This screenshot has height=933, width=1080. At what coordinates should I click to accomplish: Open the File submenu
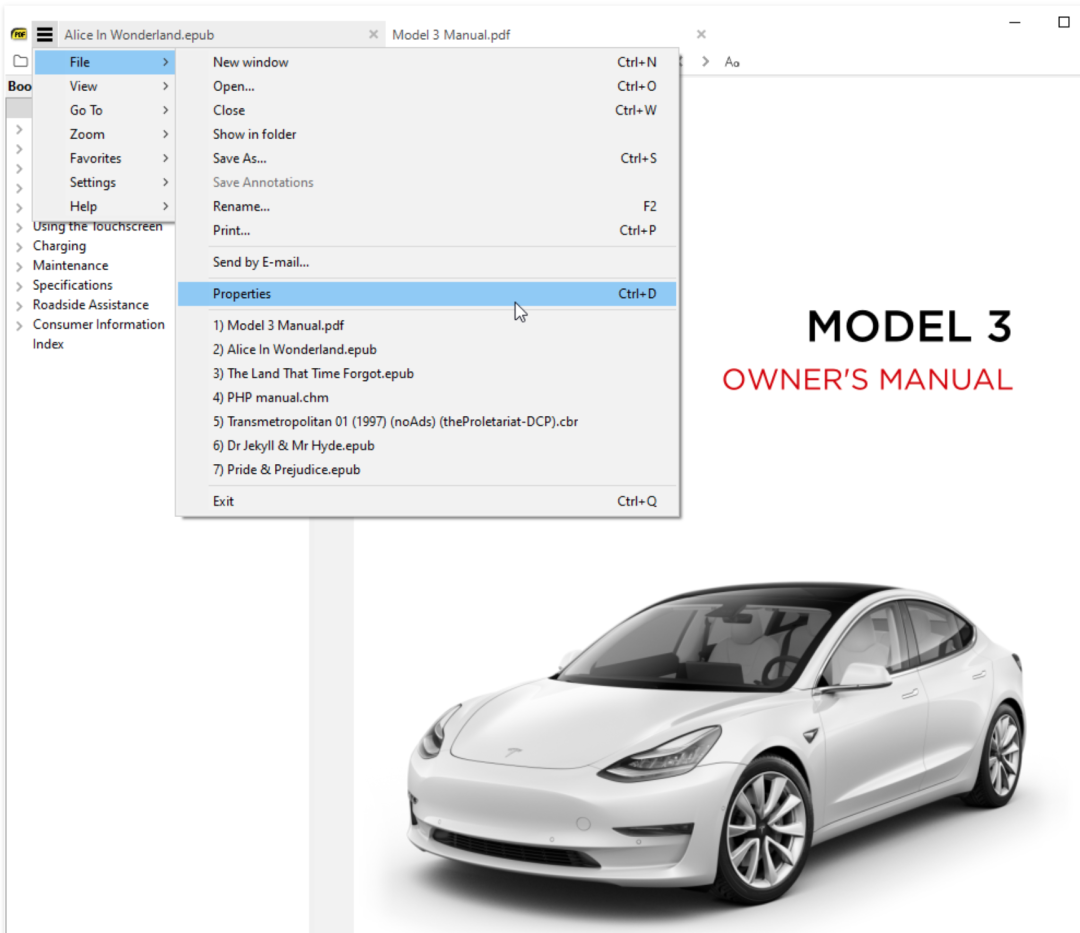[x=105, y=62]
